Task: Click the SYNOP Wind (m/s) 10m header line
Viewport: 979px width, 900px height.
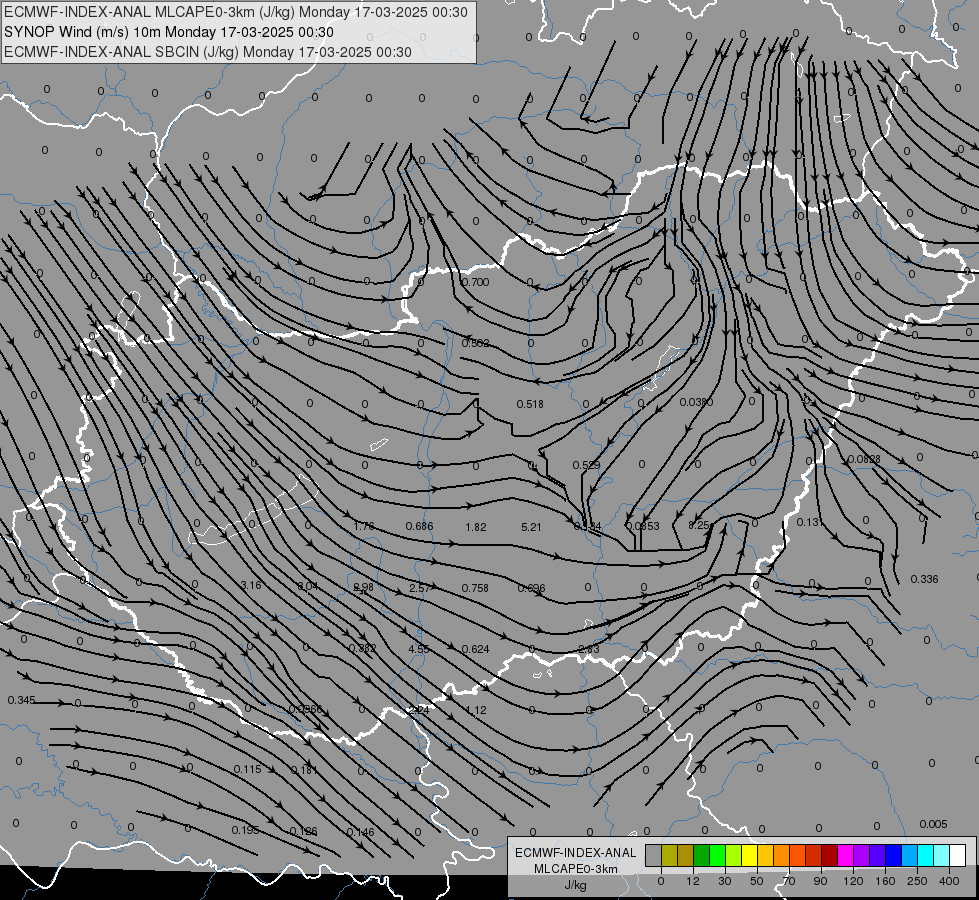Action: 169,32
